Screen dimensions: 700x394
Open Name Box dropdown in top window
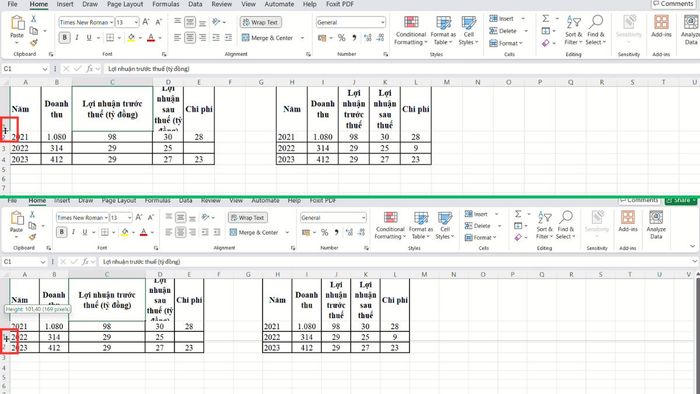pos(44,69)
